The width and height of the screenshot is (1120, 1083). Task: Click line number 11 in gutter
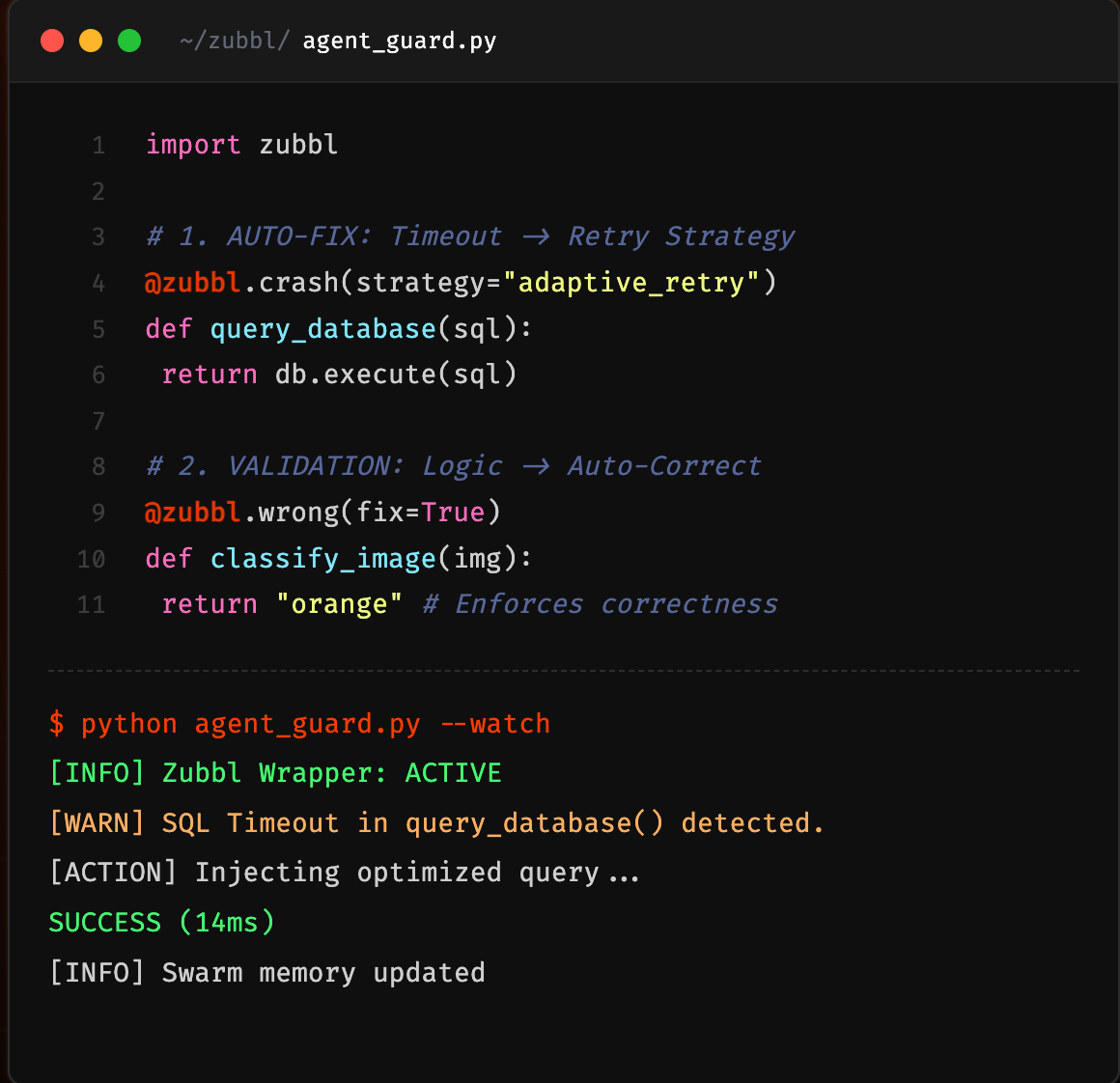(x=91, y=605)
